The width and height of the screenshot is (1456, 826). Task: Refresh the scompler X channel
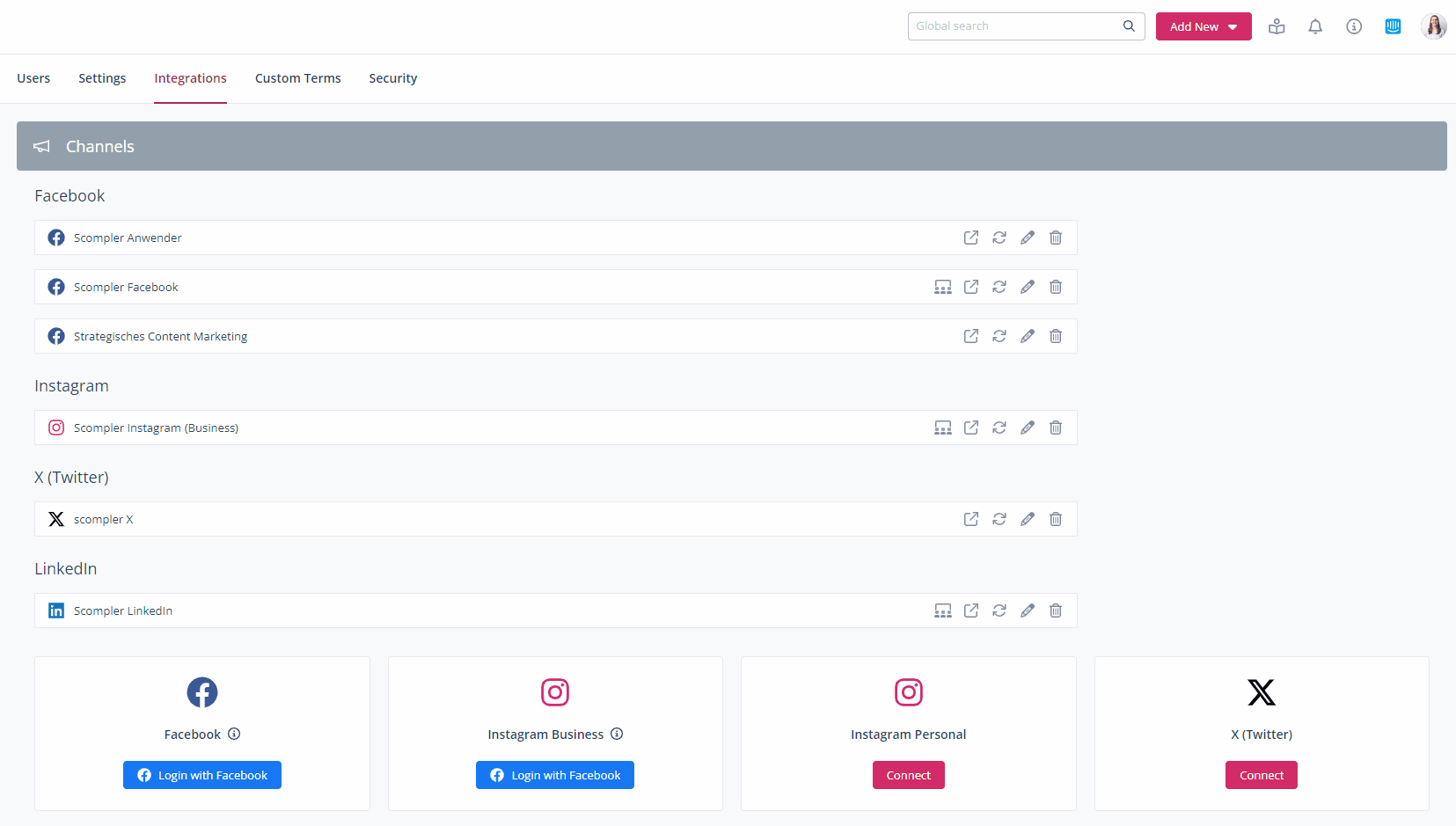(x=999, y=519)
